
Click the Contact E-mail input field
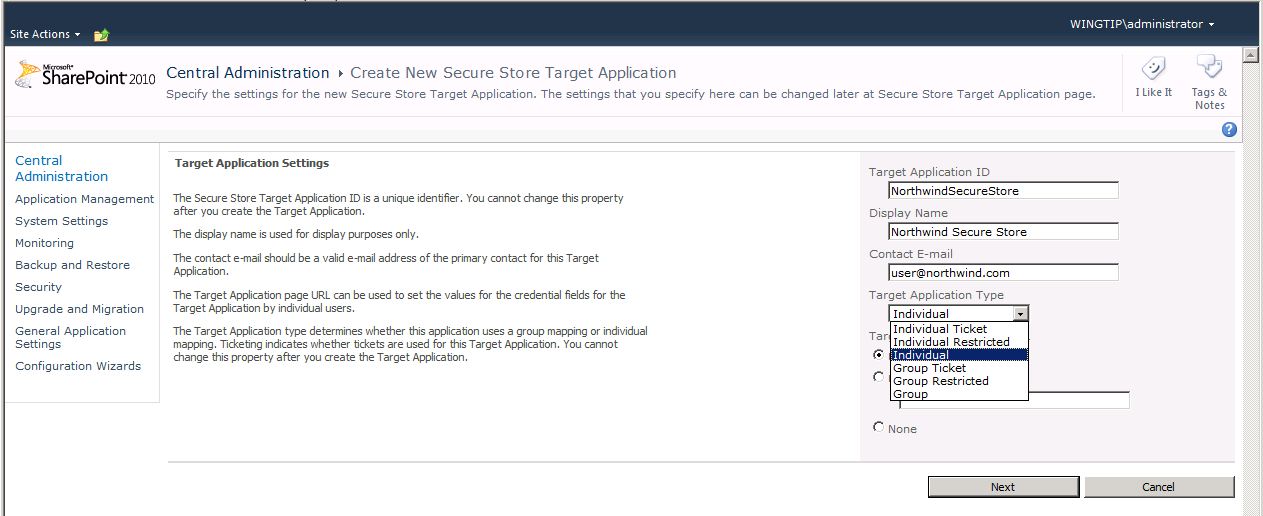(x=1003, y=272)
